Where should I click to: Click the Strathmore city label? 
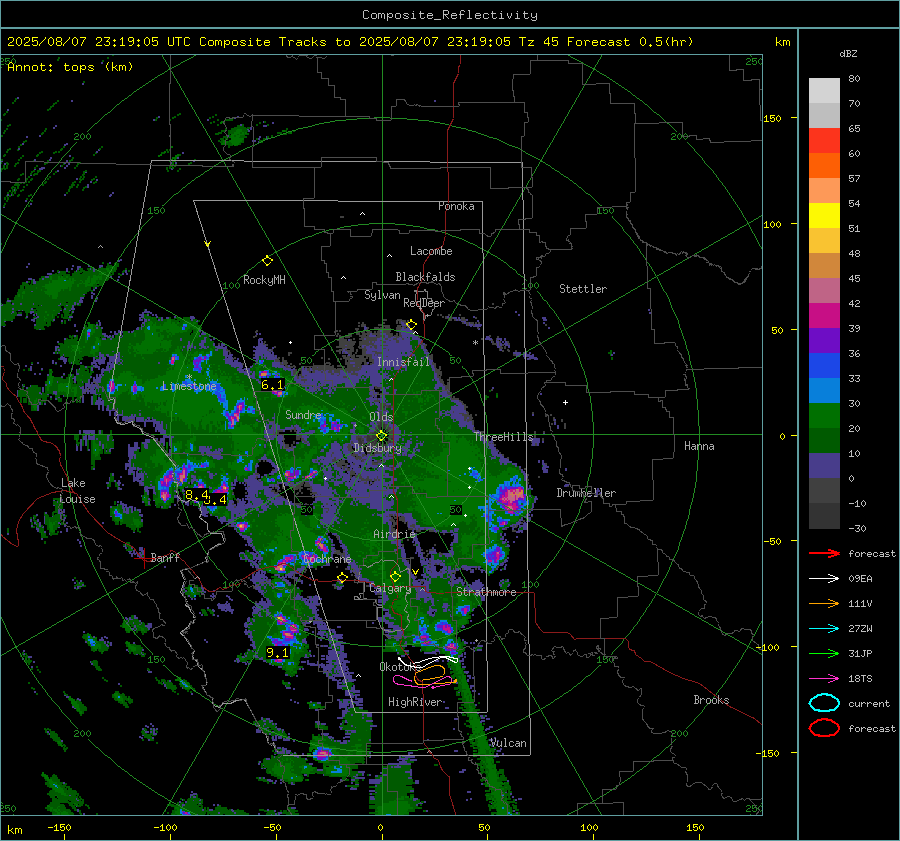486,592
